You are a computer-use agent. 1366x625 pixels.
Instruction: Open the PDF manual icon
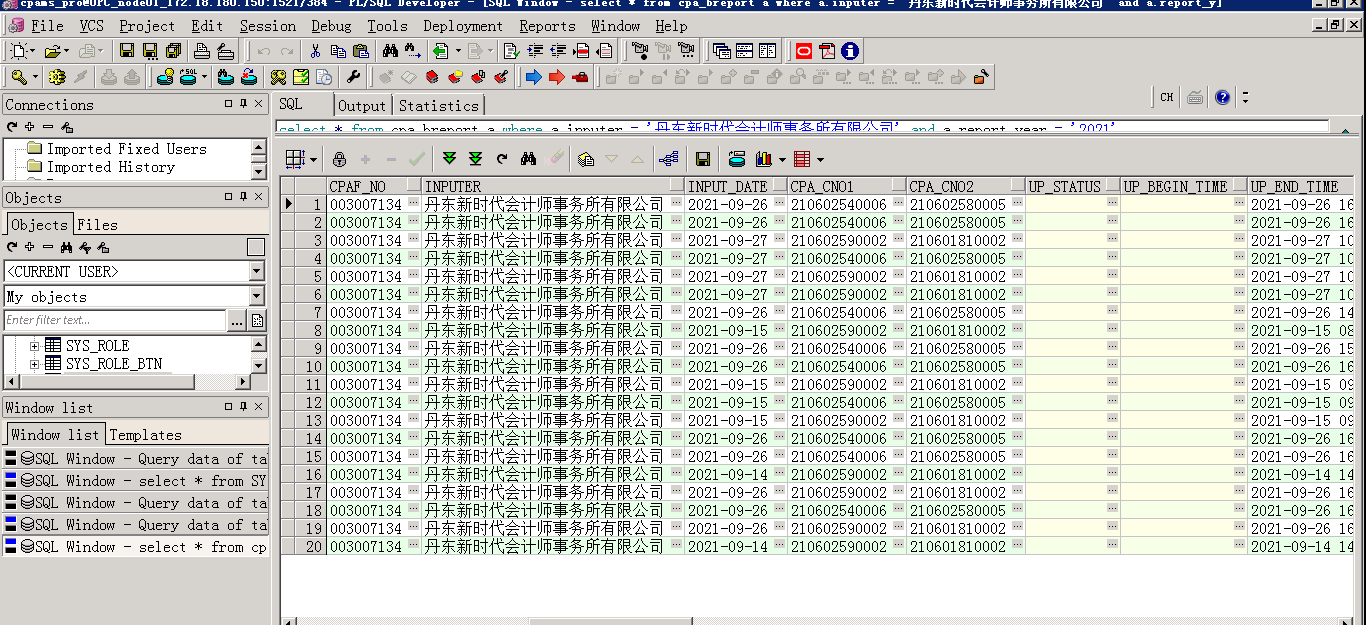[x=827, y=51]
